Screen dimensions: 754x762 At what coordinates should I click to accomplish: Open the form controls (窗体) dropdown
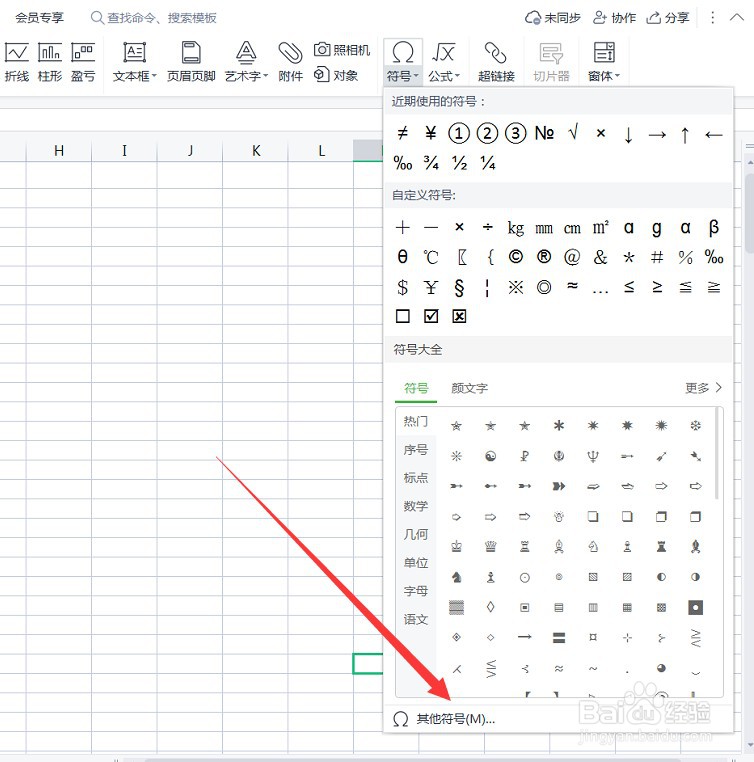point(604,62)
